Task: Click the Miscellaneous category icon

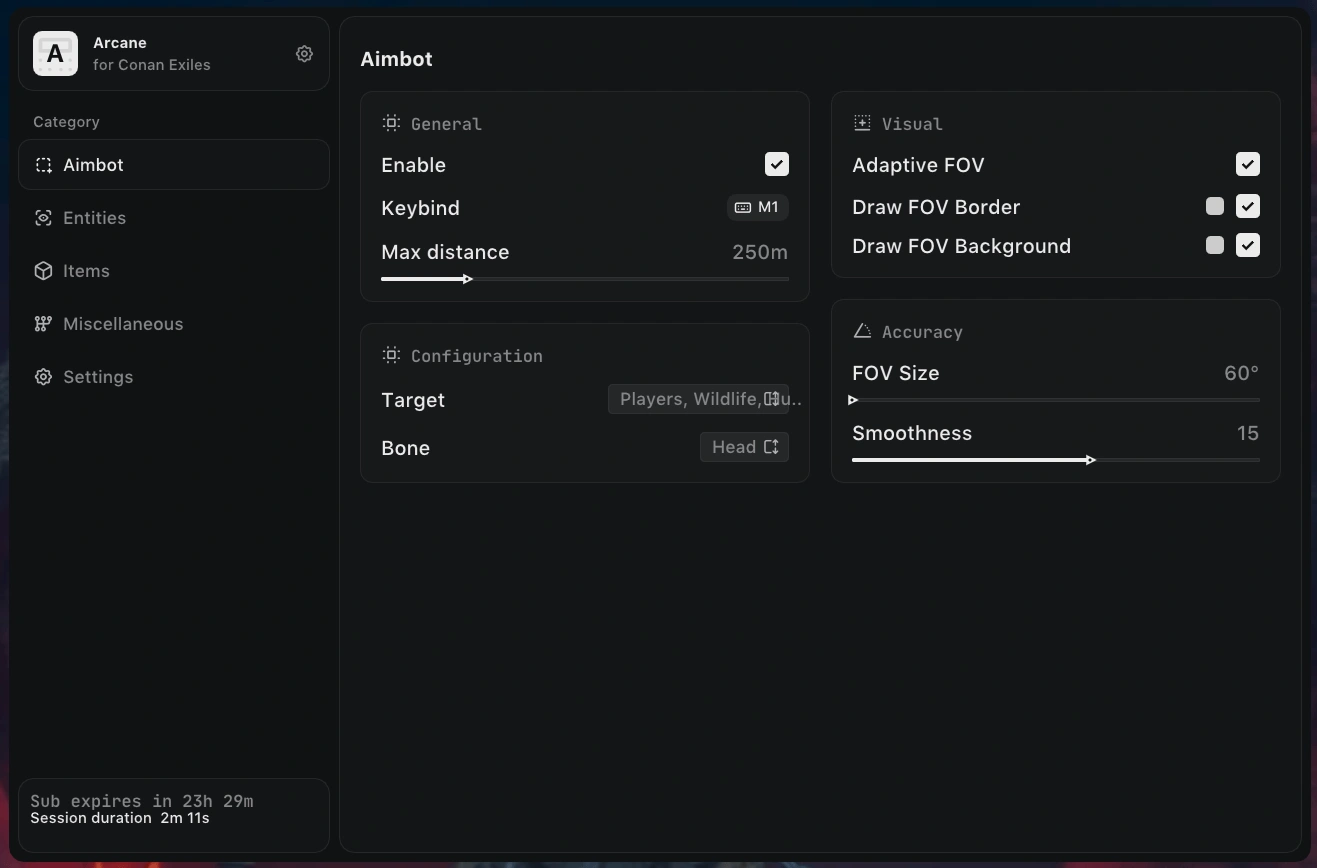Action: (43, 324)
